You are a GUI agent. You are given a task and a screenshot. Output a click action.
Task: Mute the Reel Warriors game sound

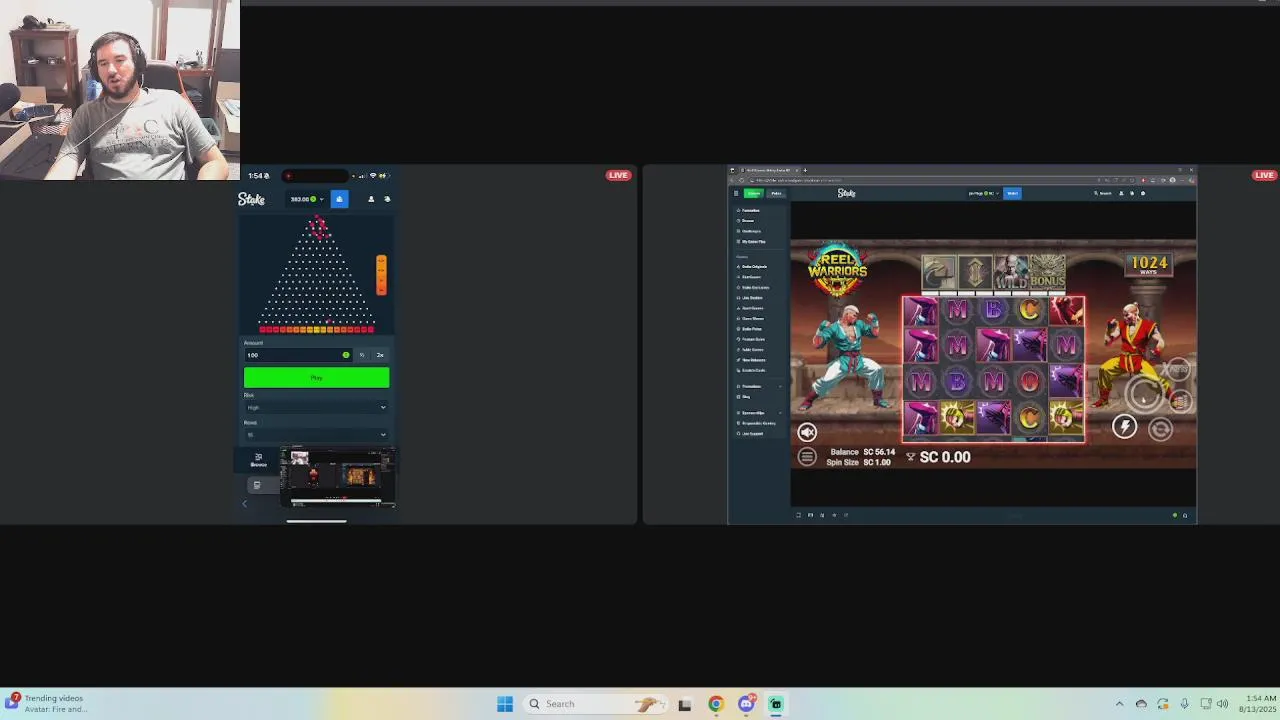[x=807, y=432]
